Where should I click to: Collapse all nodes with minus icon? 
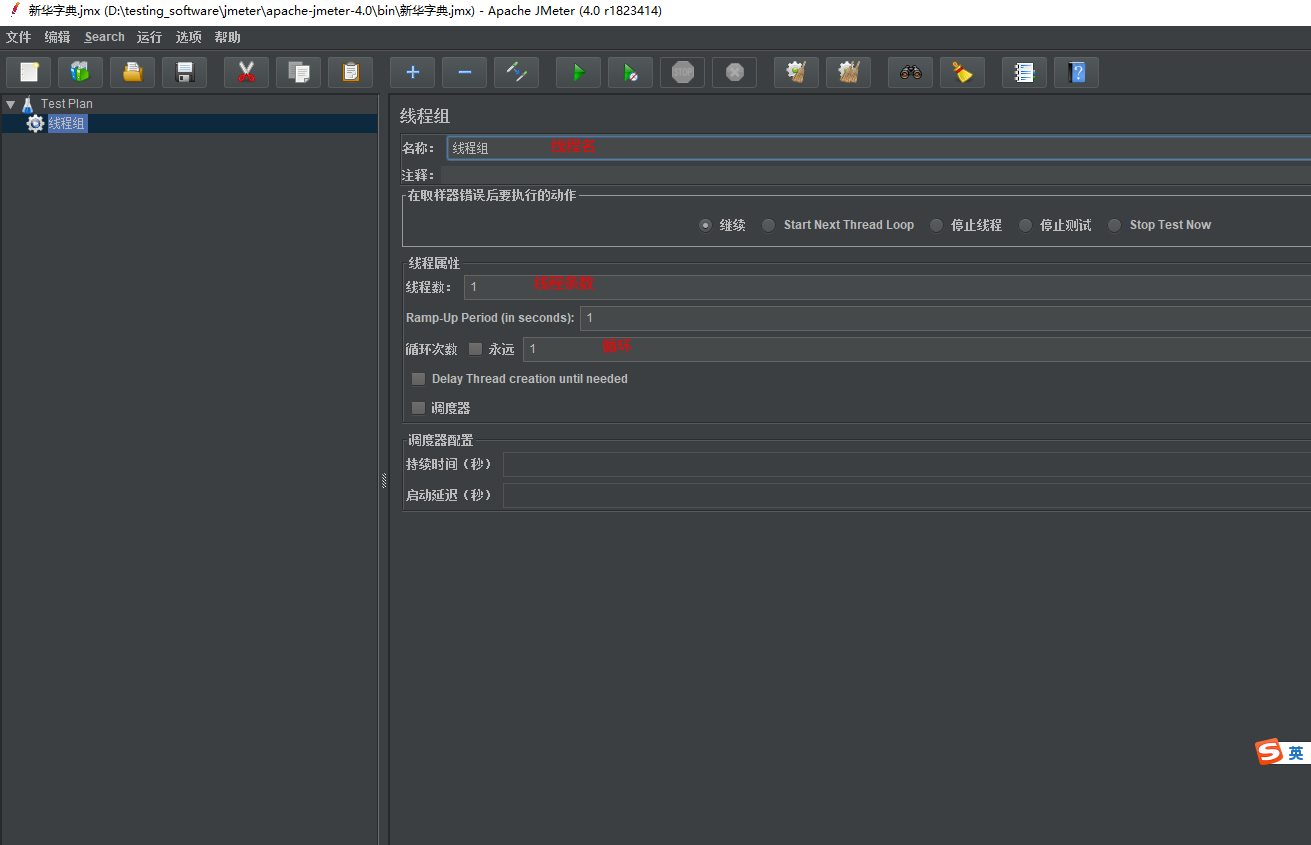click(465, 72)
